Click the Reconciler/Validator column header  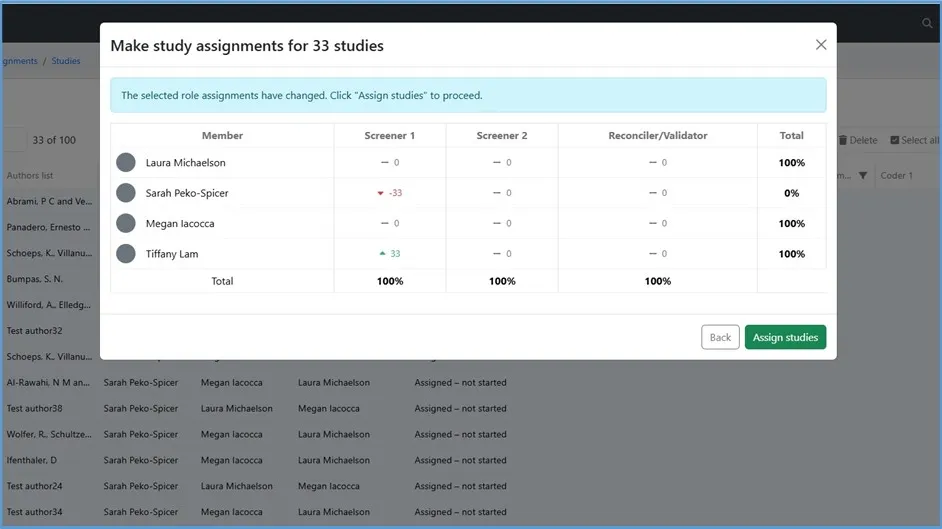pos(657,135)
